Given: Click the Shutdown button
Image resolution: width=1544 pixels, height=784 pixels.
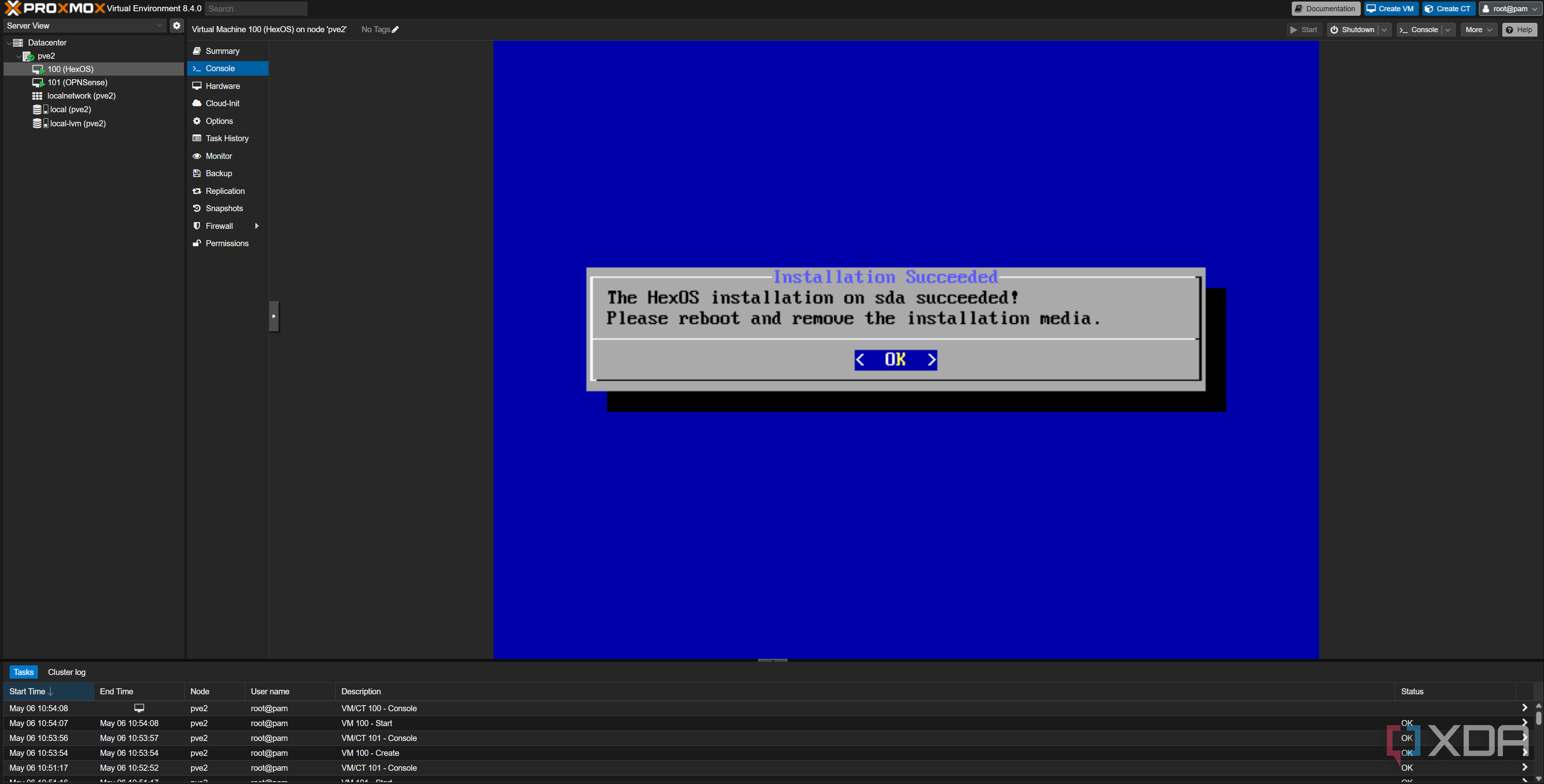Looking at the screenshot, I should click(x=1352, y=29).
